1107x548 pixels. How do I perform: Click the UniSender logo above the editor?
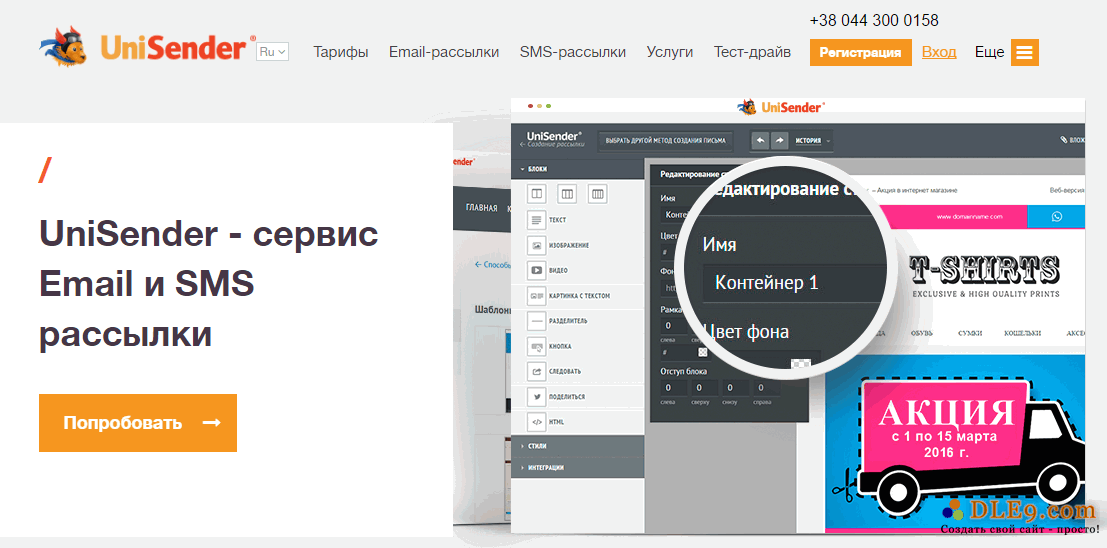point(781,107)
